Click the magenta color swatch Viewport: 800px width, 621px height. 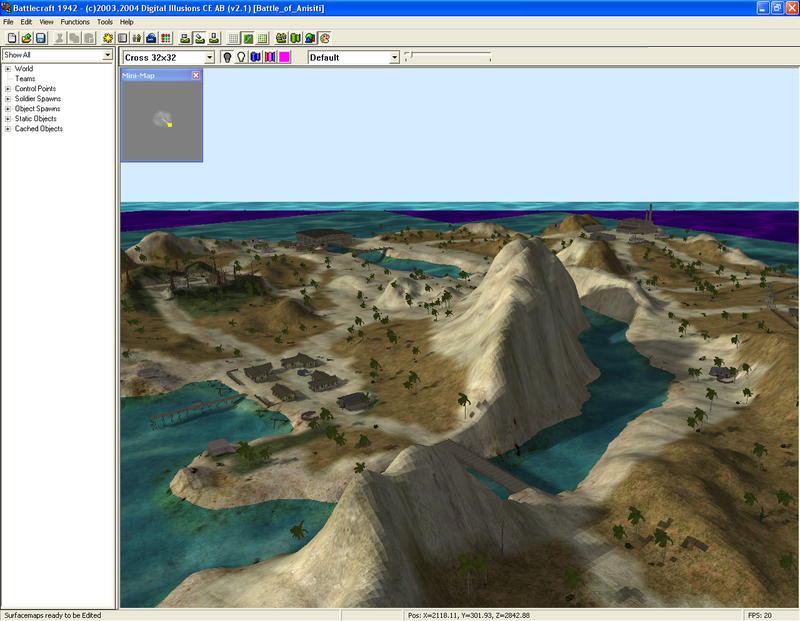(x=284, y=57)
